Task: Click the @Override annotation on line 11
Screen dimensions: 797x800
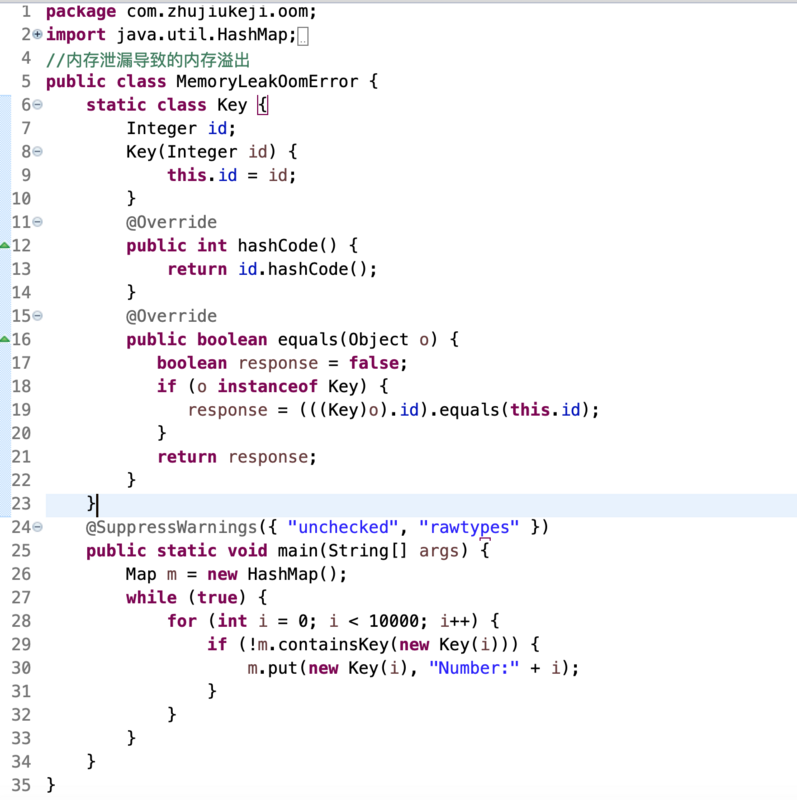Action: tap(171, 222)
